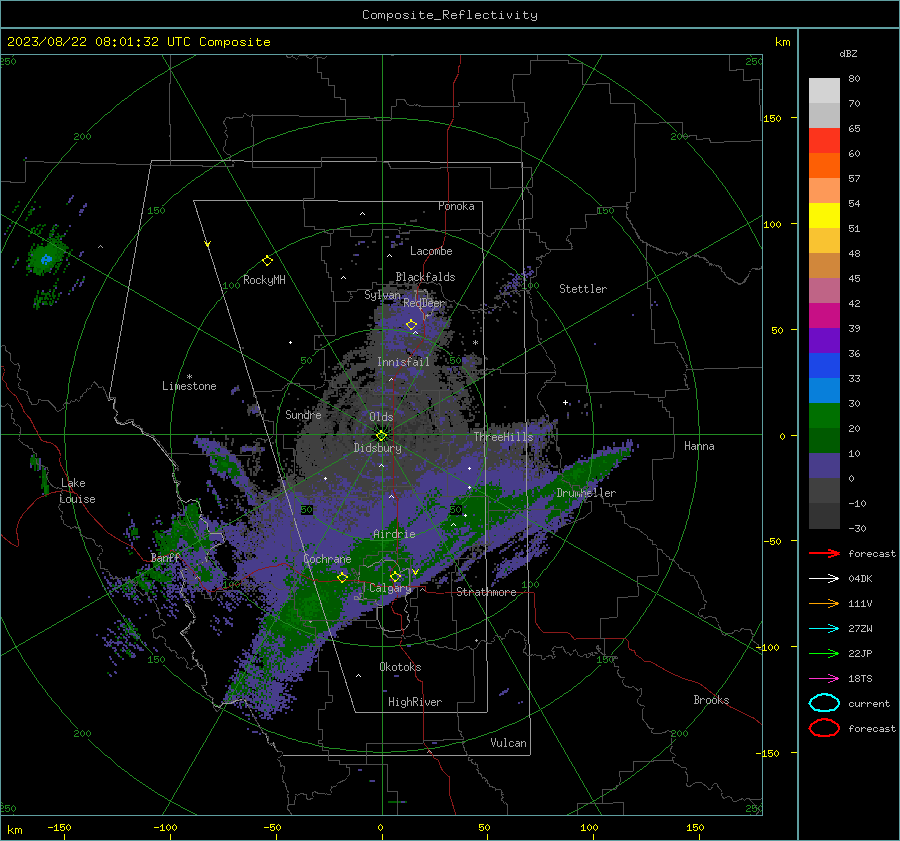Click the yellow diamond marker at Red Deer

[412, 325]
